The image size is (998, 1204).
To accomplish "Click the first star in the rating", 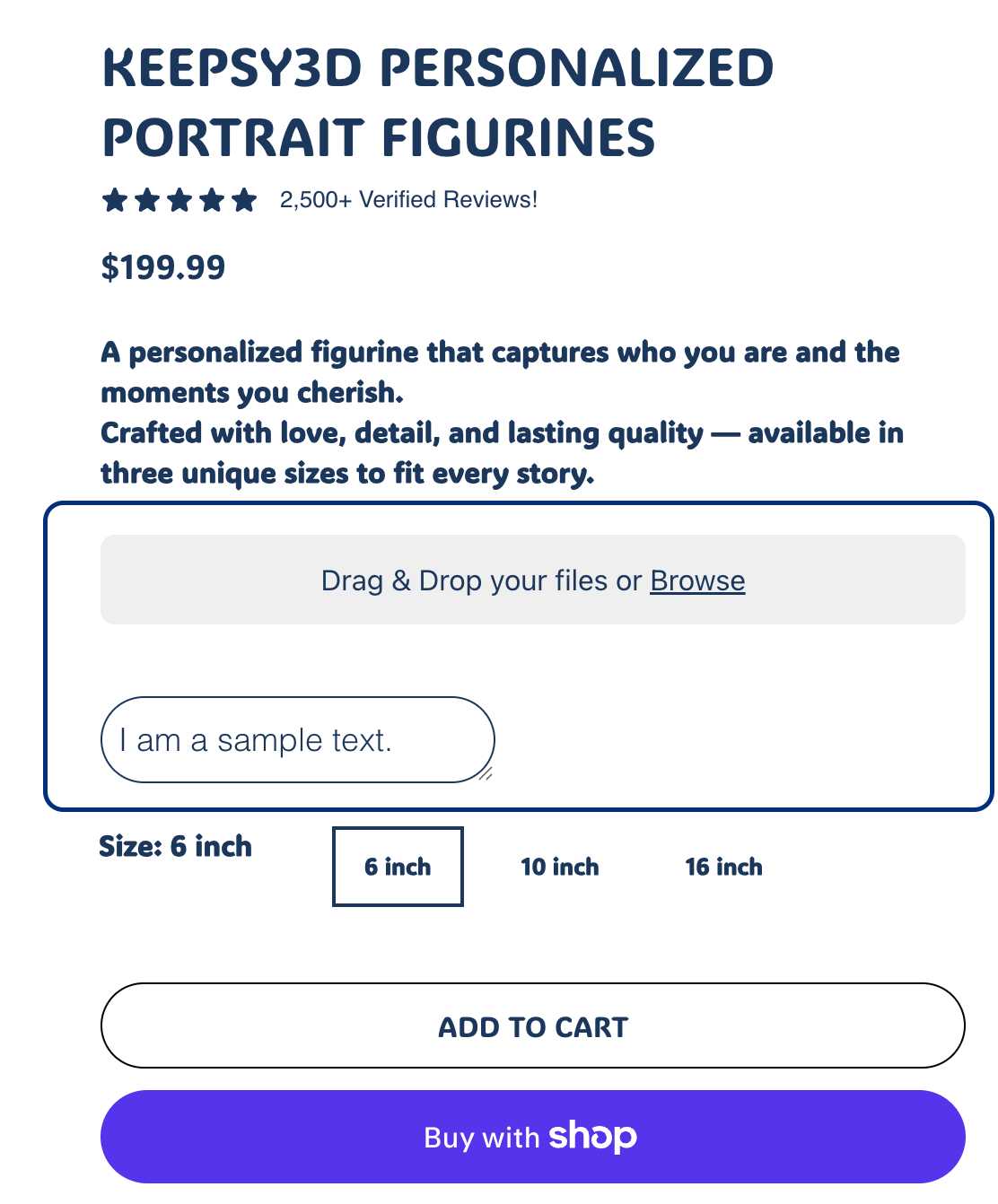I will pos(115,199).
